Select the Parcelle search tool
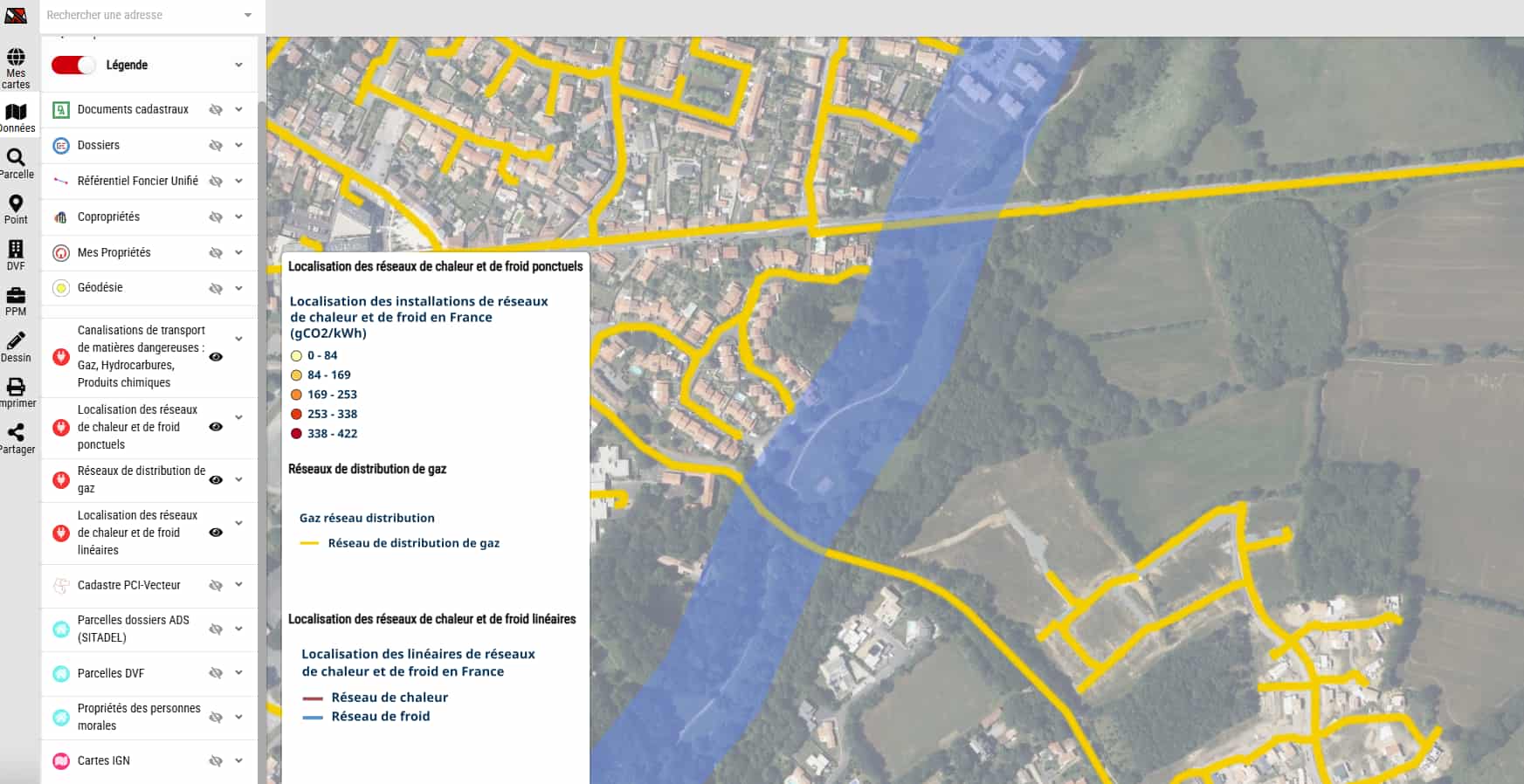This screenshot has height=784, width=1524. (x=16, y=158)
